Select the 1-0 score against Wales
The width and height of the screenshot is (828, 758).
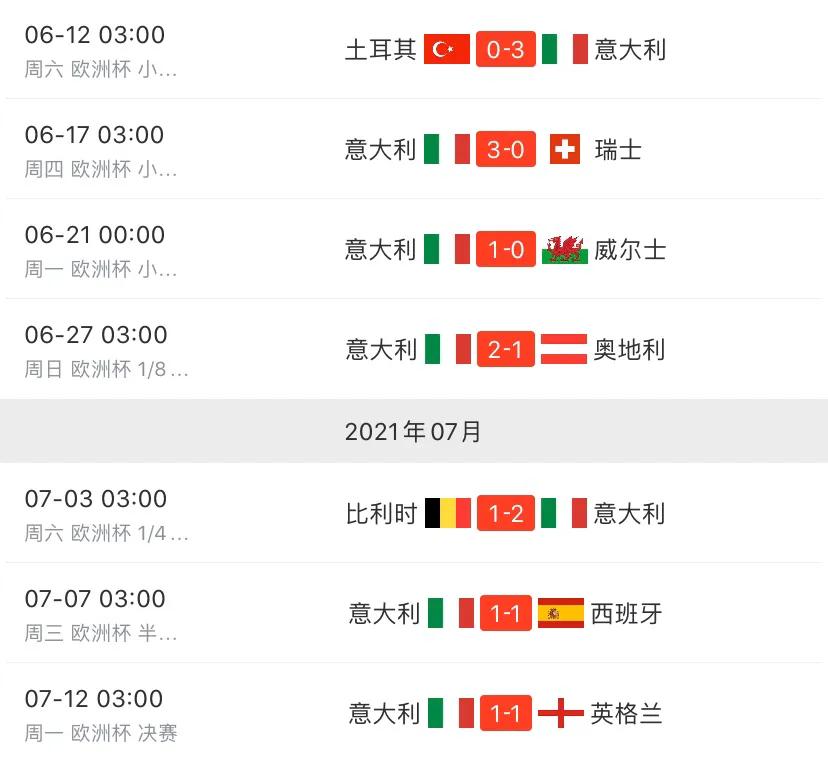[x=506, y=249]
